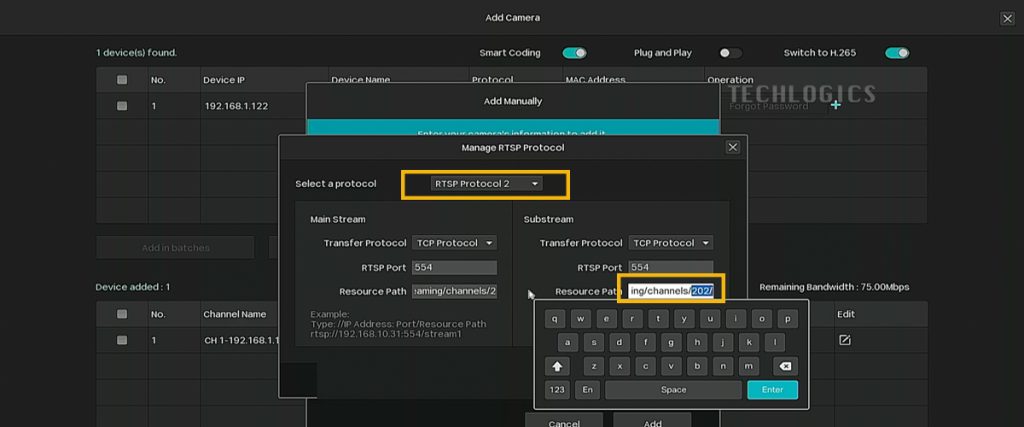Image resolution: width=1024 pixels, height=427 pixels.
Task: Click the Main Stream RTSP Port field
Action: click(x=454, y=267)
